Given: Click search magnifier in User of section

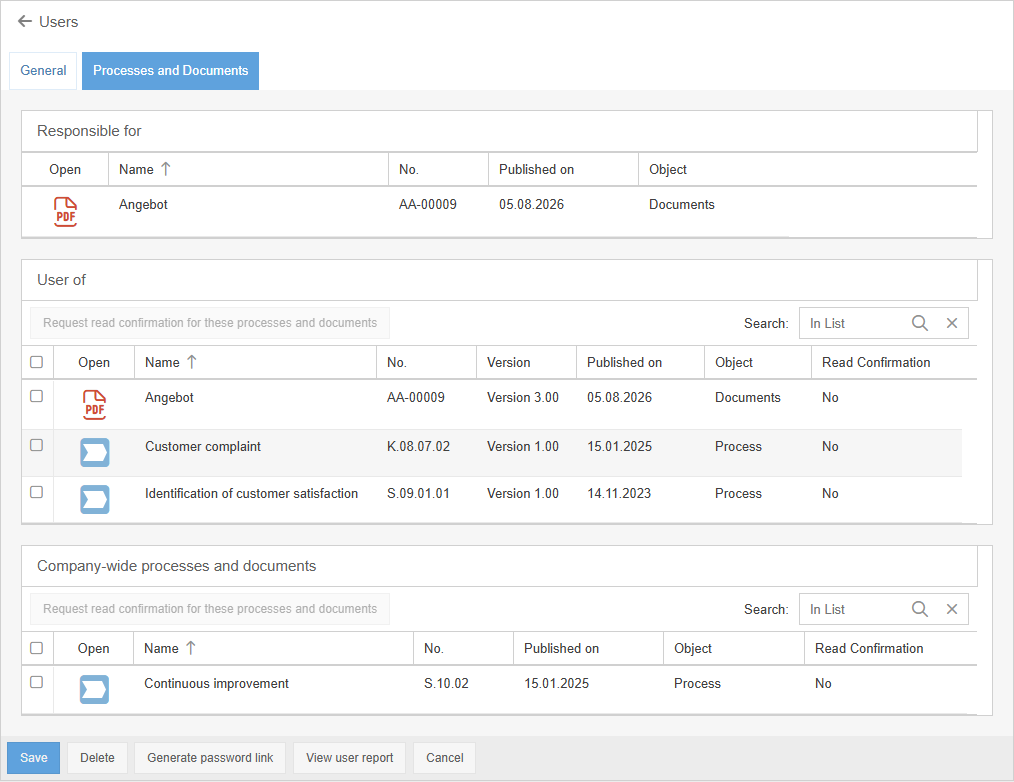Looking at the screenshot, I should point(920,323).
